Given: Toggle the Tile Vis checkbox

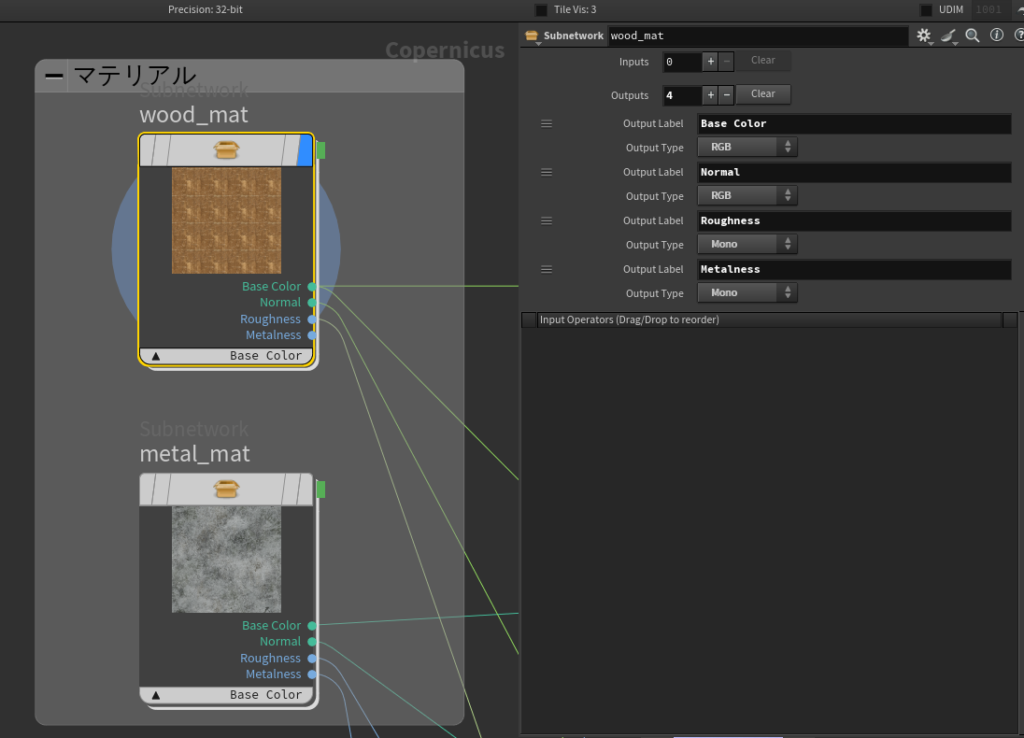Looking at the screenshot, I should (541, 10).
